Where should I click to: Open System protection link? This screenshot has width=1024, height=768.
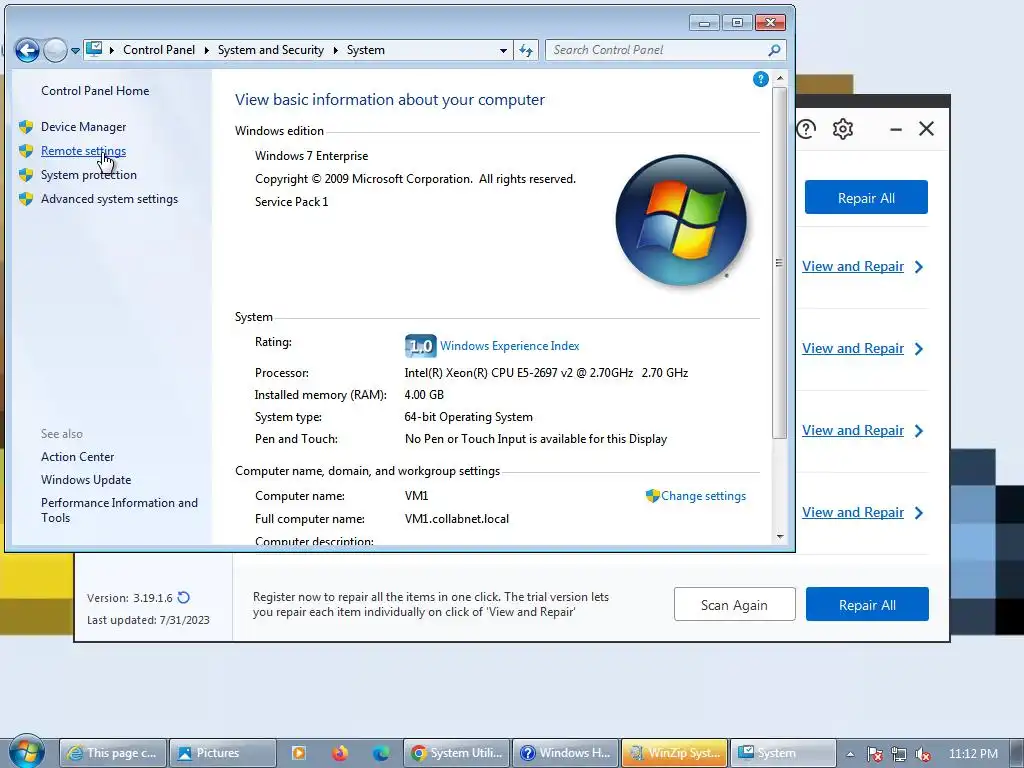pyautogui.click(x=89, y=174)
